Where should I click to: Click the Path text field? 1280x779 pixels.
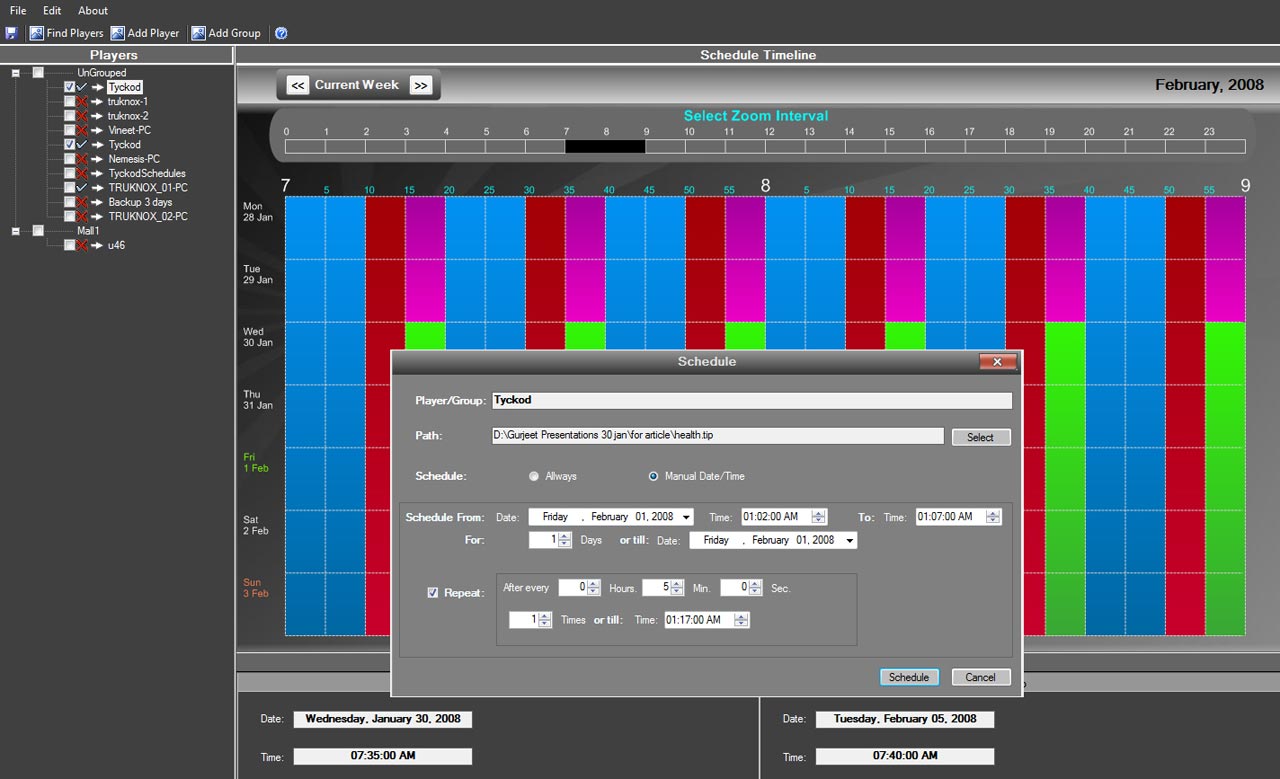pos(717,436)
